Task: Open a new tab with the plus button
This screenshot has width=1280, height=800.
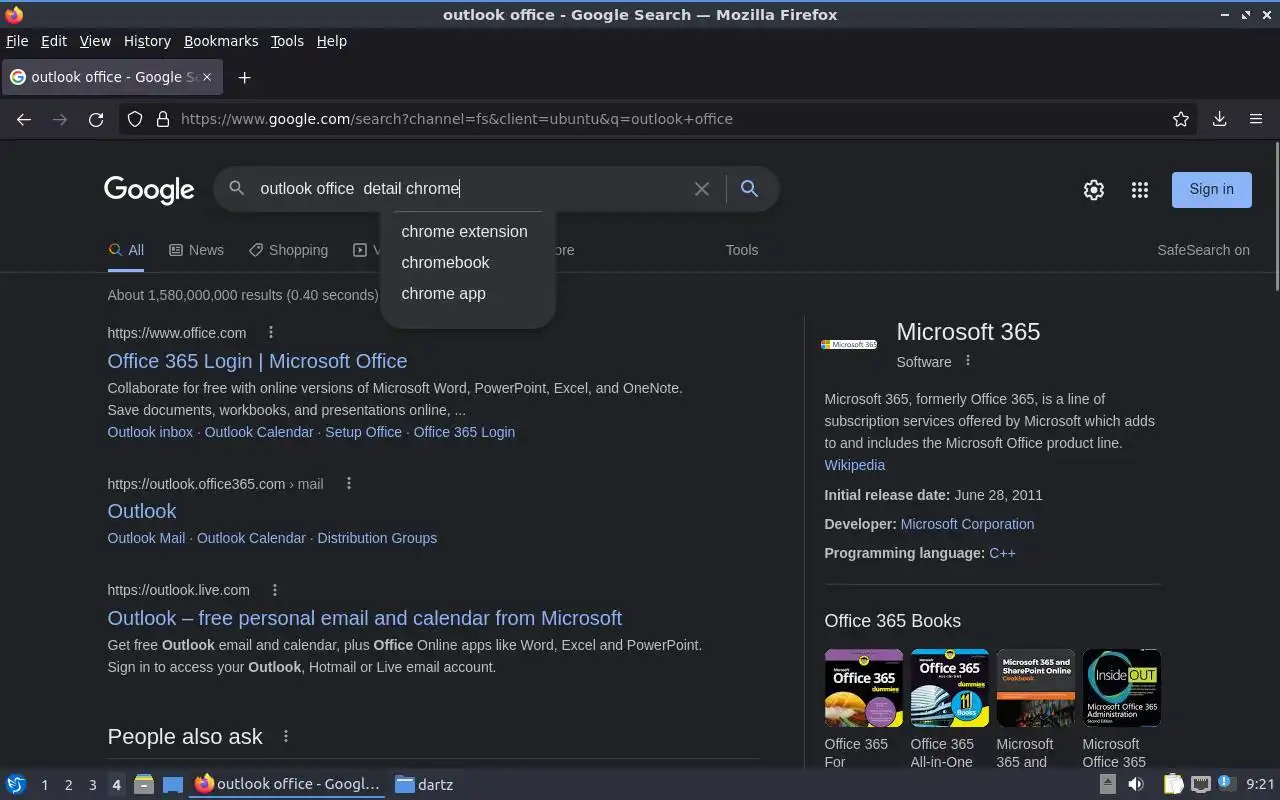Action: (244, 77)
